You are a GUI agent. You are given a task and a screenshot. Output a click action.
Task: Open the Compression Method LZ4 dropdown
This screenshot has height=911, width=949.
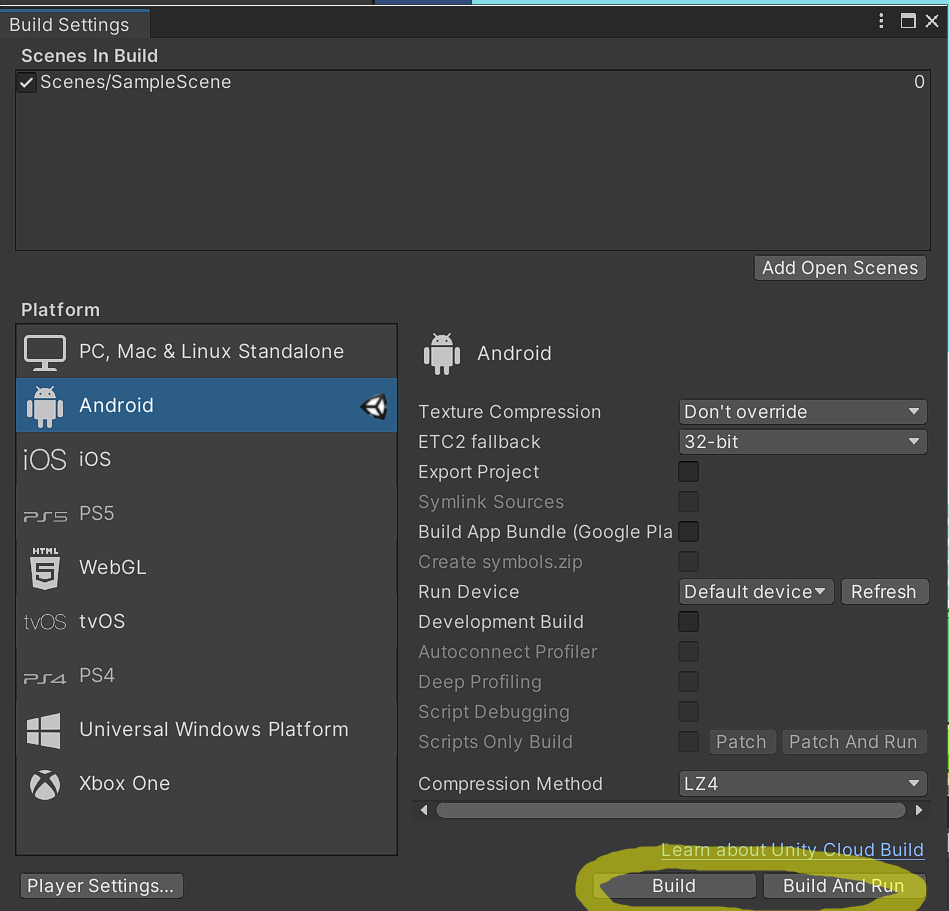coord(802,784)
